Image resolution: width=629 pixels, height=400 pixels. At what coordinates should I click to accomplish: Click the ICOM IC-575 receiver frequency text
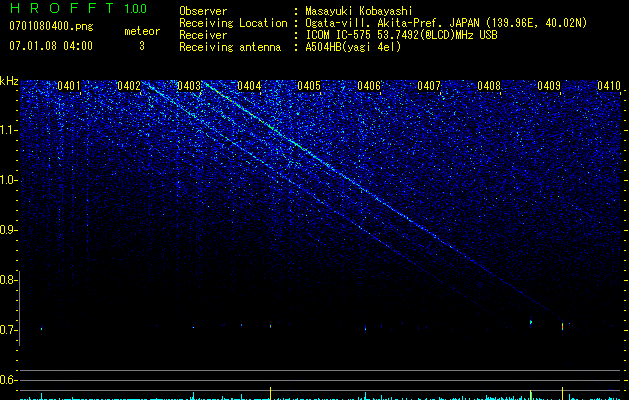tap(401, 35)
